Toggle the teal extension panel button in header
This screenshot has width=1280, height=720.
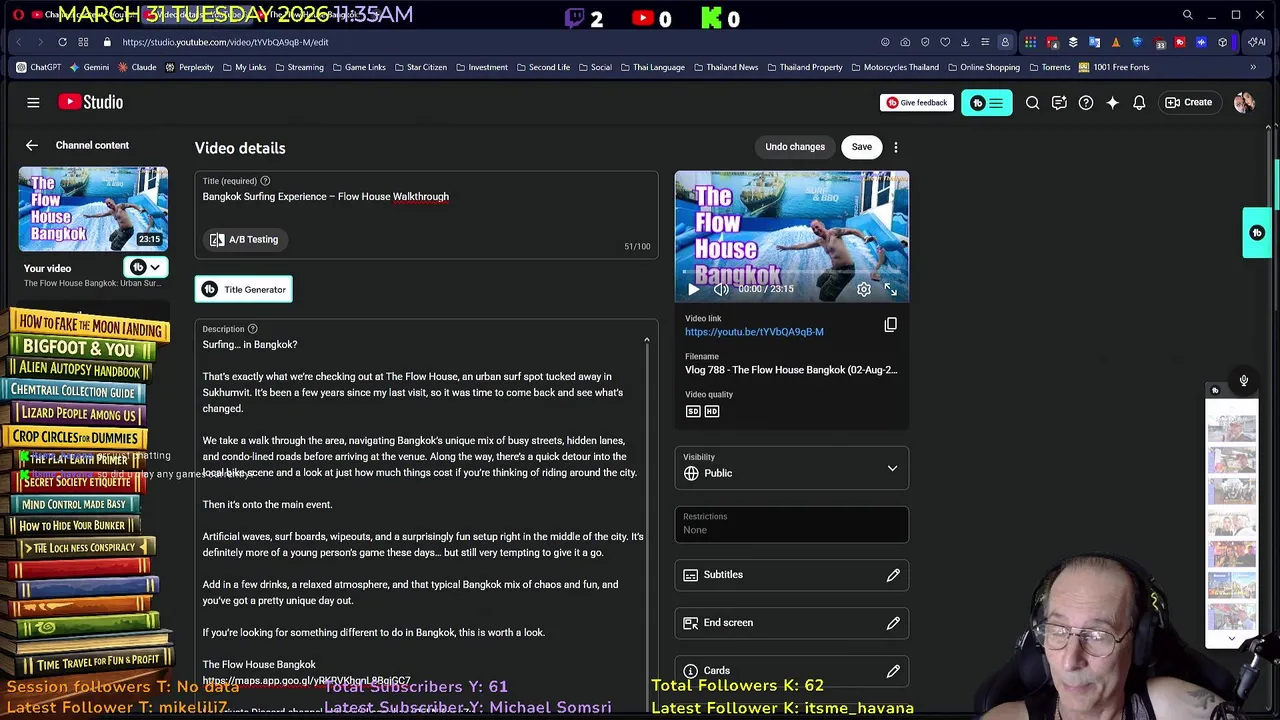point(986,102)
